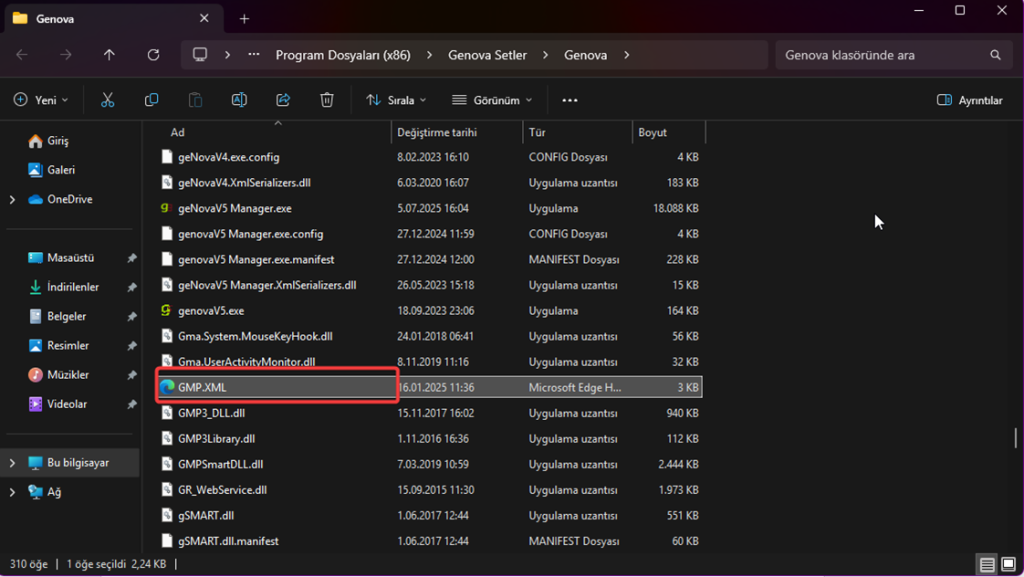Click the Cut scissors icon

pos(108,100)
